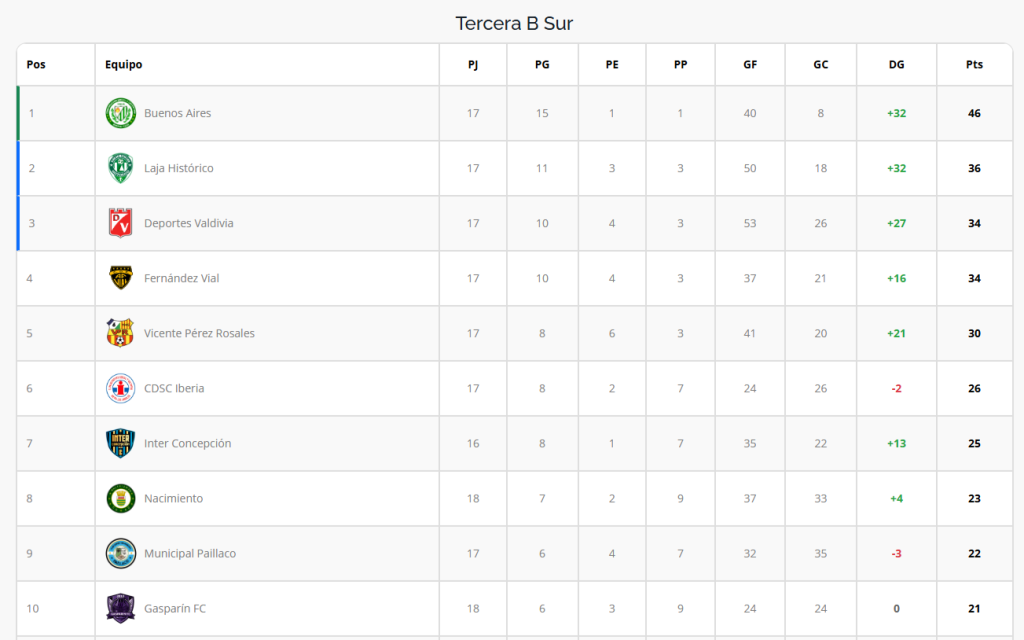Click the PJ column header
The width and height of the screenshot is (1024, 640).
coord(473,64)
